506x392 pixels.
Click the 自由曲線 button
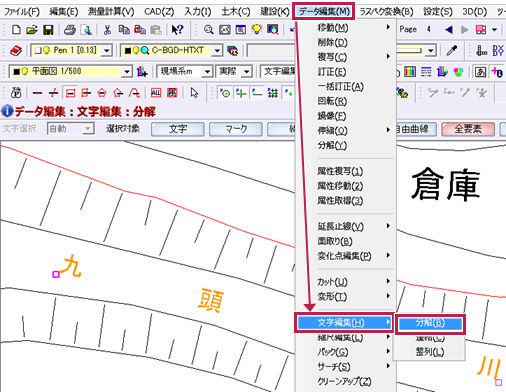pyautogui.click(x=416, y=129)
